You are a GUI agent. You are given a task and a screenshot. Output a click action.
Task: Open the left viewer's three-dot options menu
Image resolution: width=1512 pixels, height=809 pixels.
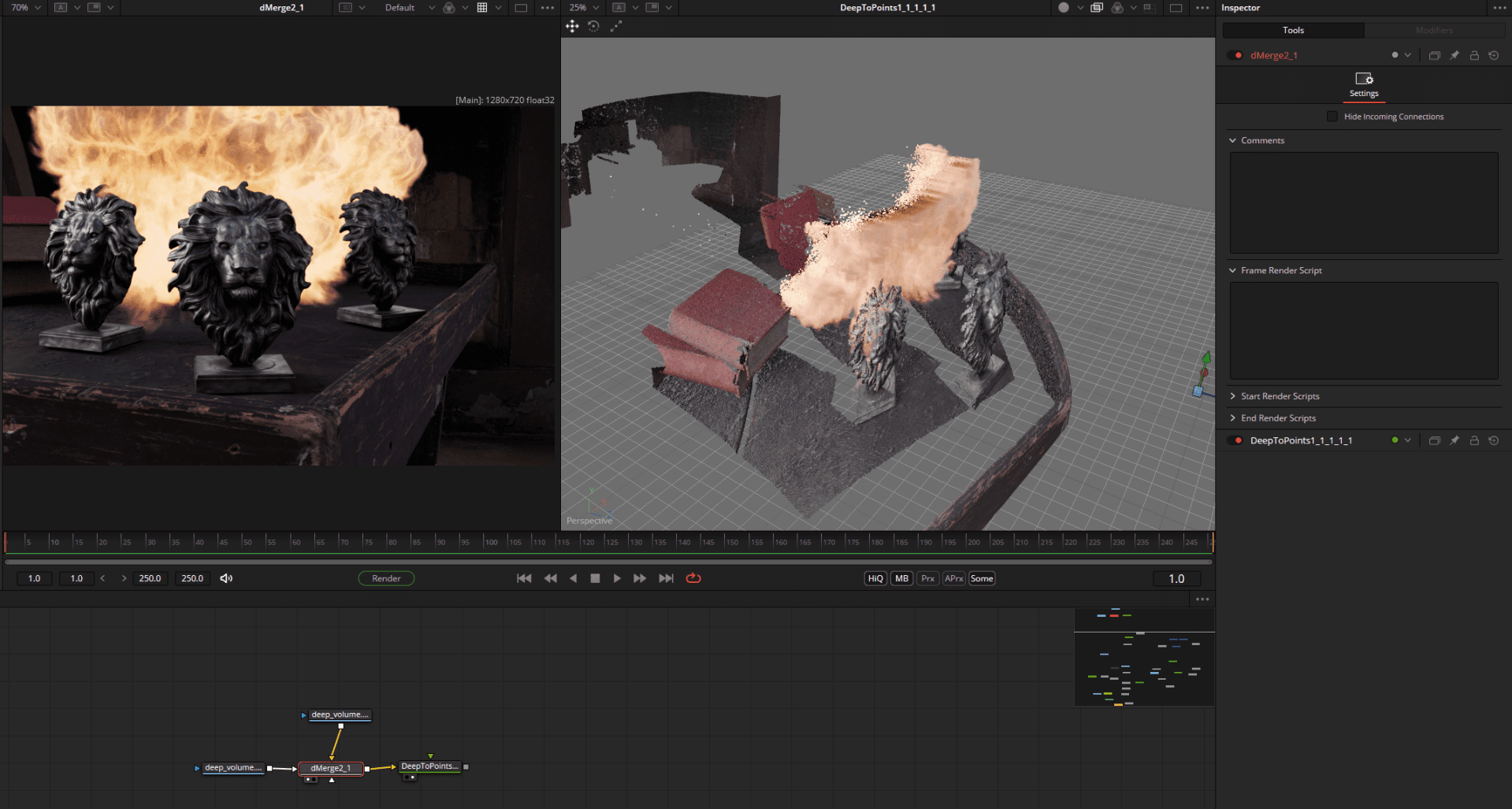[x=548, y=7]
